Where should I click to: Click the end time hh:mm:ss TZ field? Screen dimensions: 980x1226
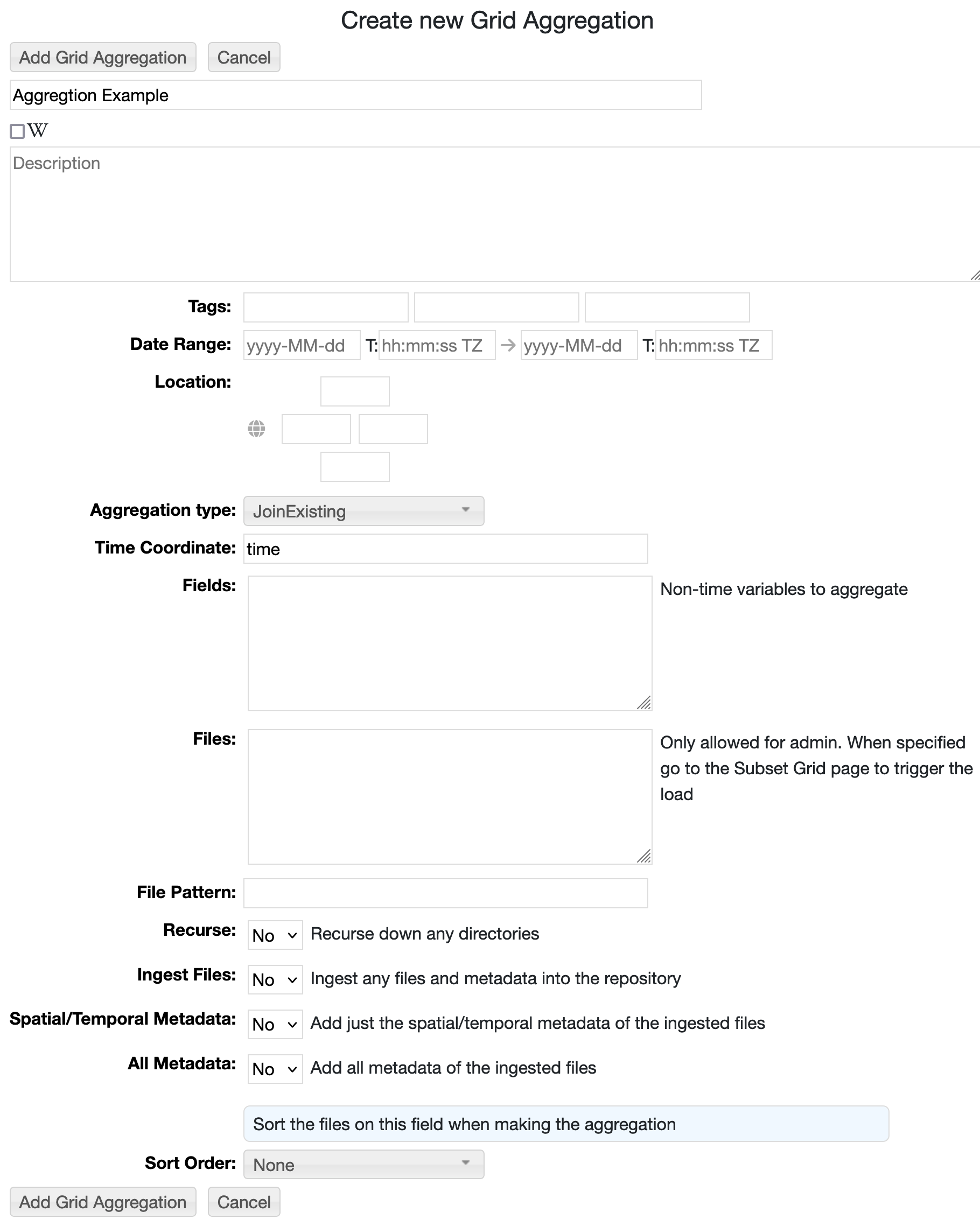[714, 345]
